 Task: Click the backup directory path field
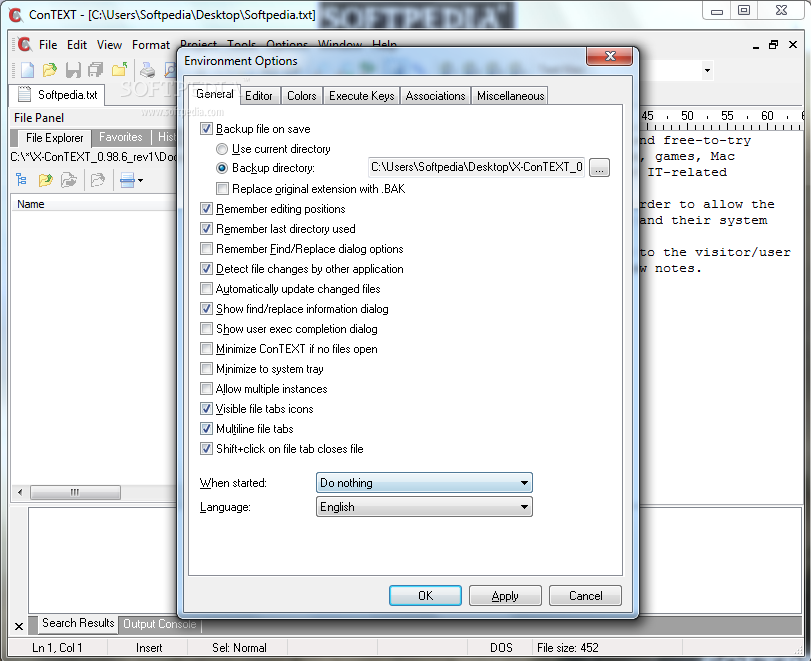click(x=476, y=167)
